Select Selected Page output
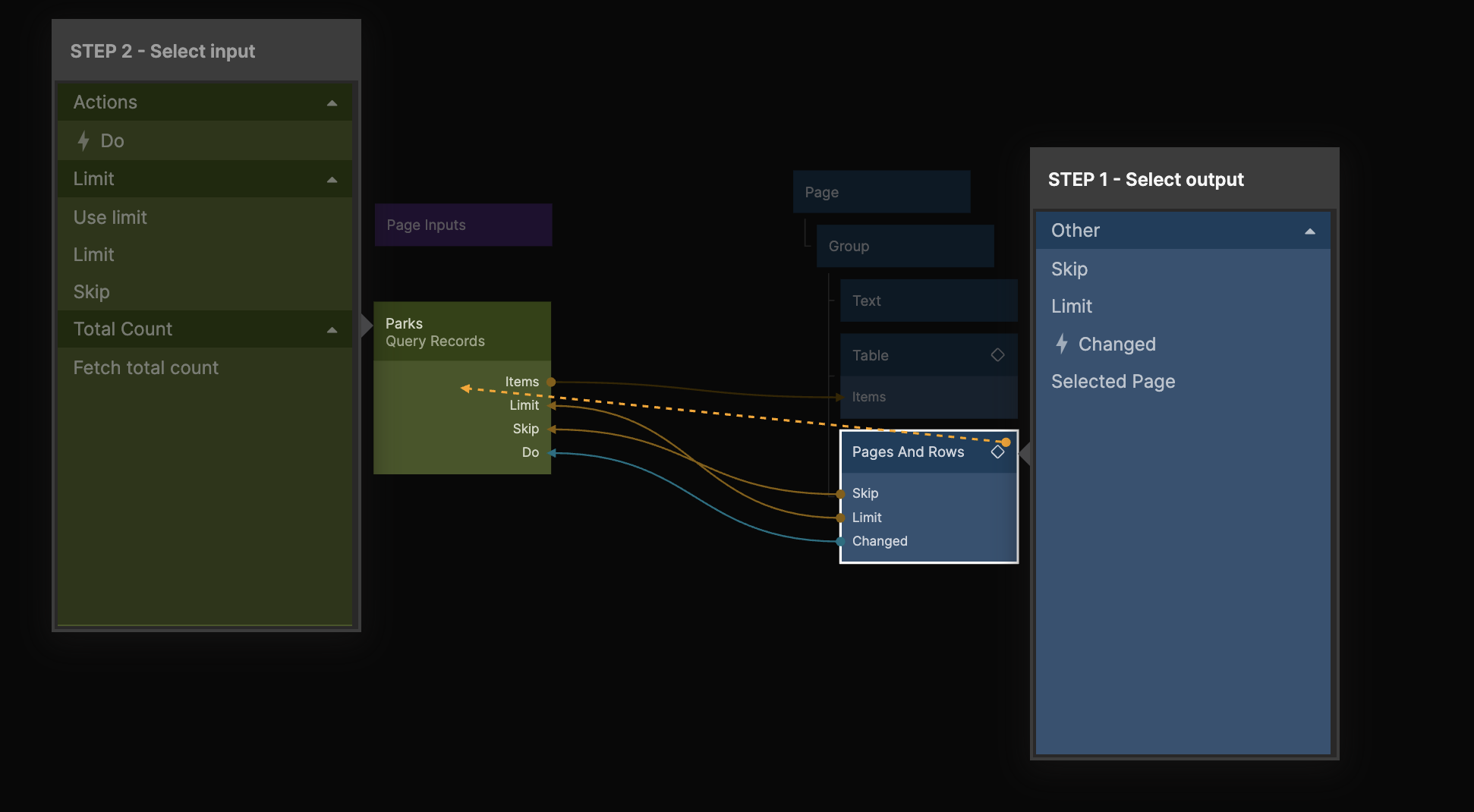 1113,382
